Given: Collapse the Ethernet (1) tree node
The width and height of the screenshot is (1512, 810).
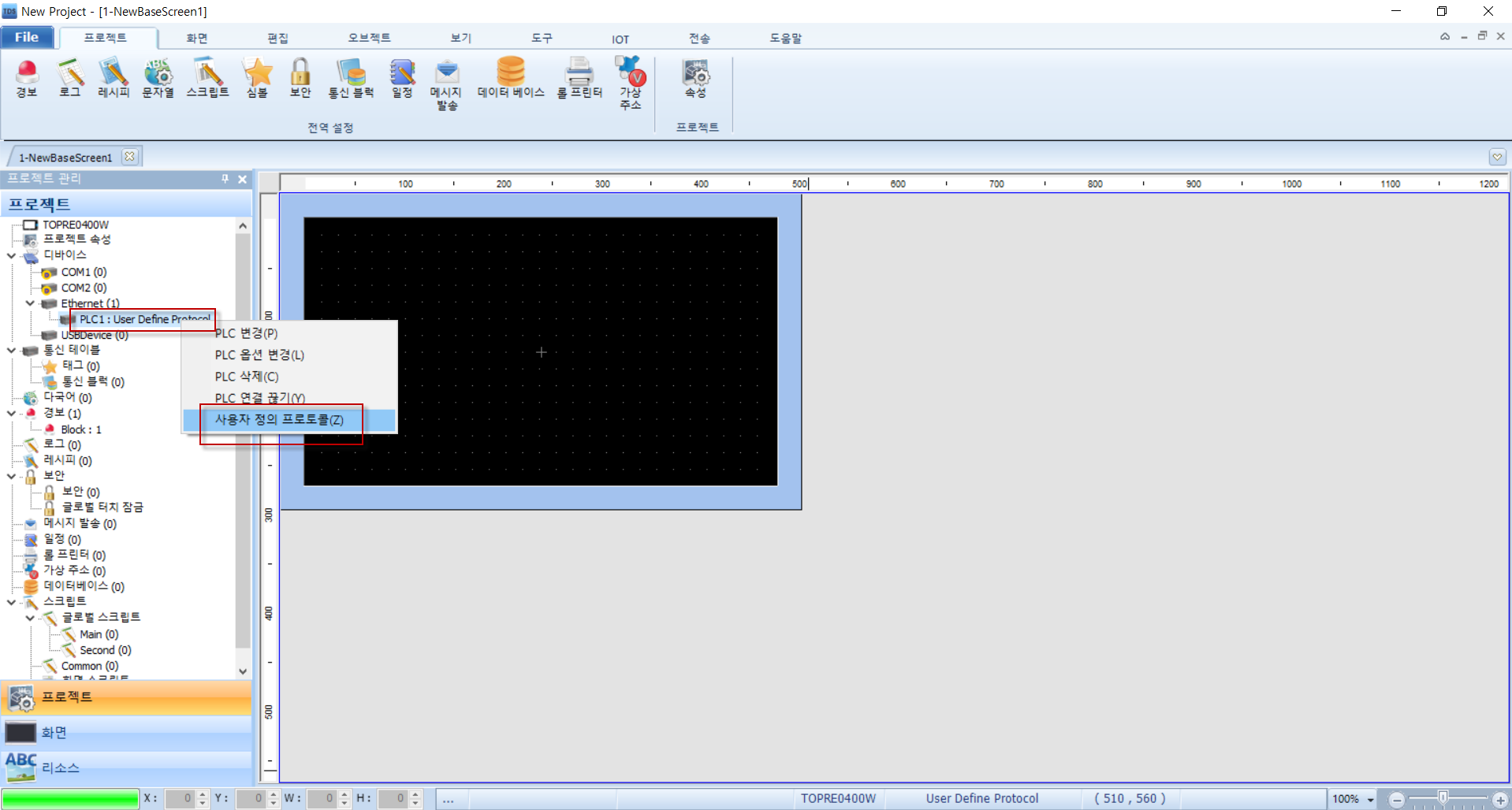Looking at the screenshot, I should [x=30, y=303].
